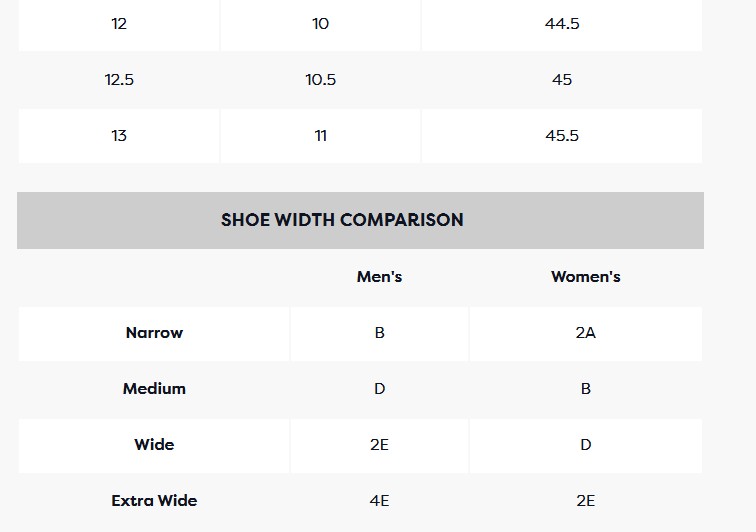Select the men's narrow B cell
Viewport: 756px width, 532px height.
(x=379, y=333)
